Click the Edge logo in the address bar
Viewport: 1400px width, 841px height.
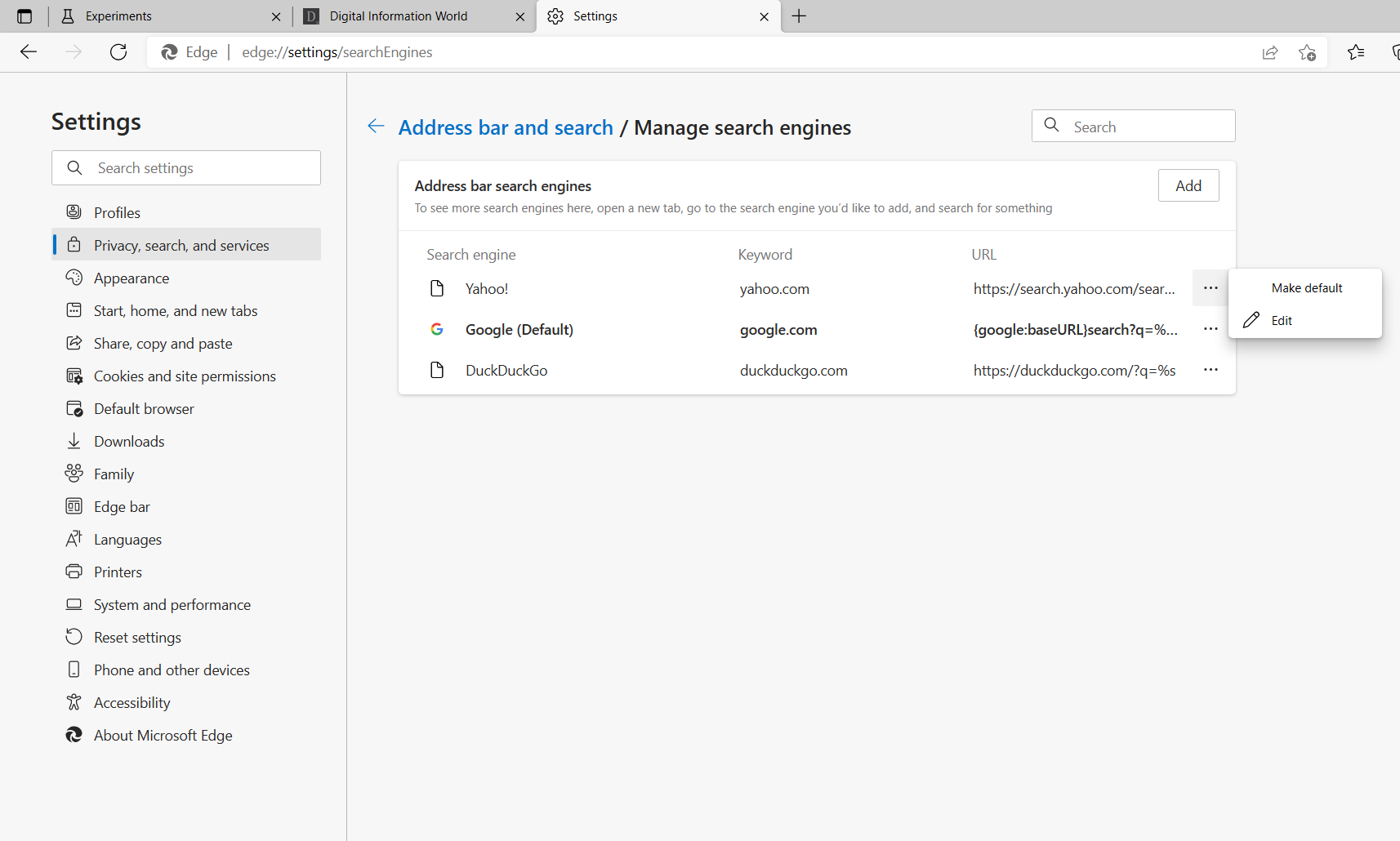170,52
